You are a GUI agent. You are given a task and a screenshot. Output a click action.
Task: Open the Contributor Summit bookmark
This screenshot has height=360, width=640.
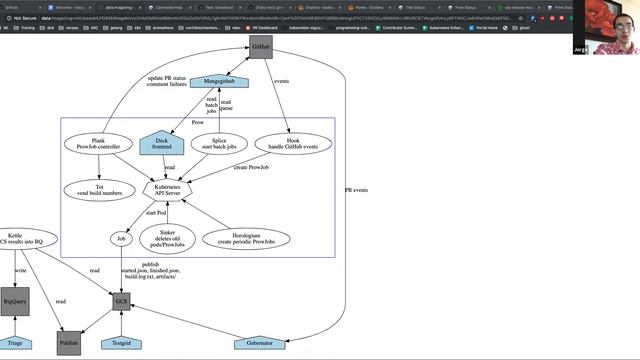point(396,28)
